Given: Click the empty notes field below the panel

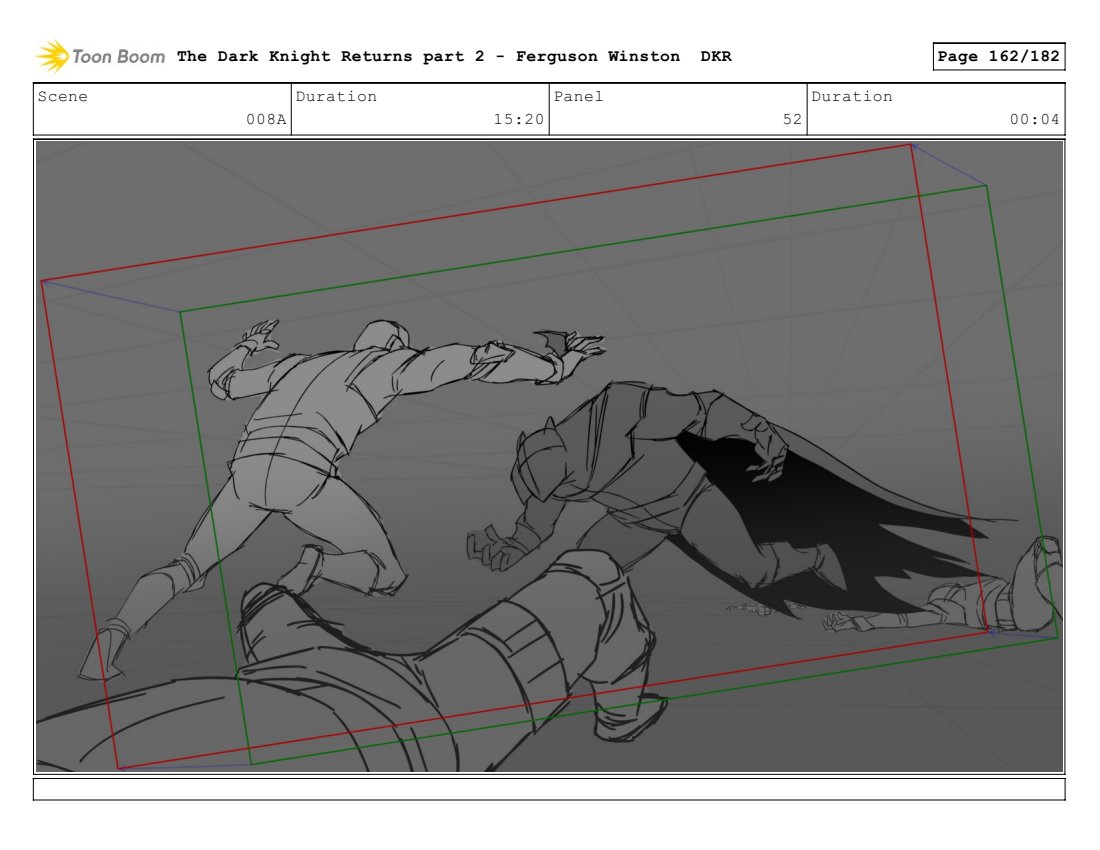Looking at the screenshot, I should click(x=549, y=789).
